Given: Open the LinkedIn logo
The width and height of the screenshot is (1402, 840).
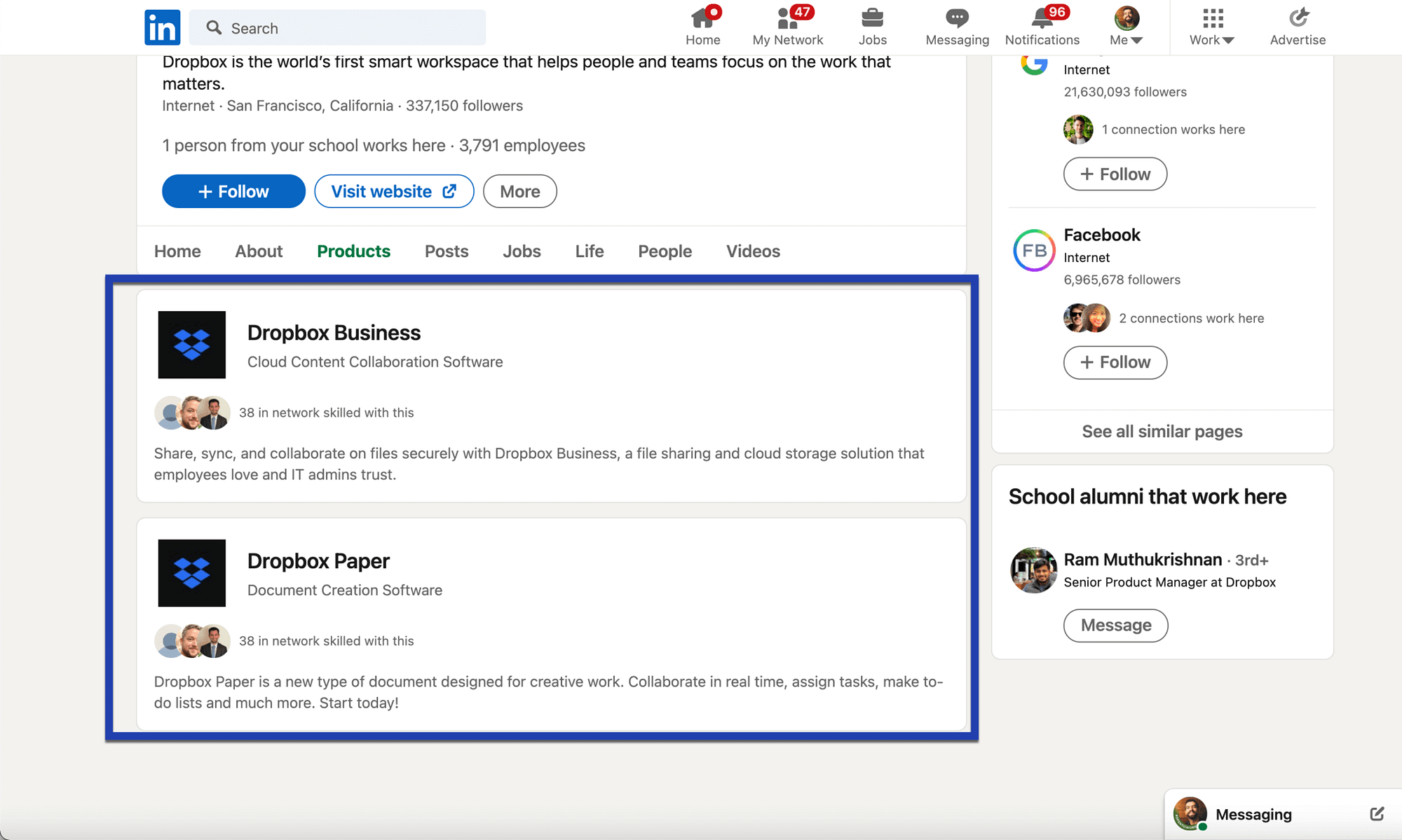Looking at the screenshot, I should [x=162, y=27].
